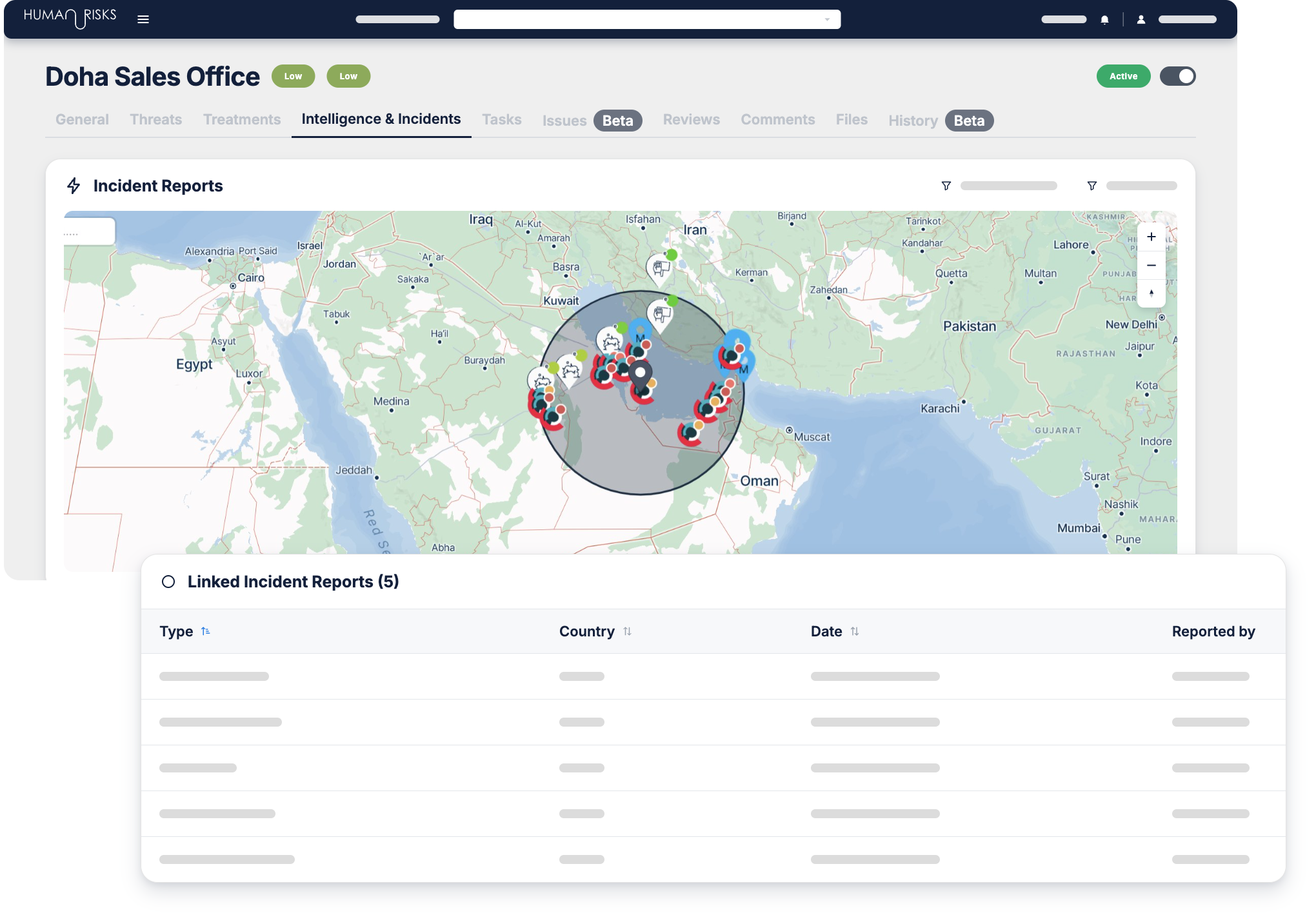Click the first filter funnel icon
The image size is (1316, 913).
coord(946,186)
